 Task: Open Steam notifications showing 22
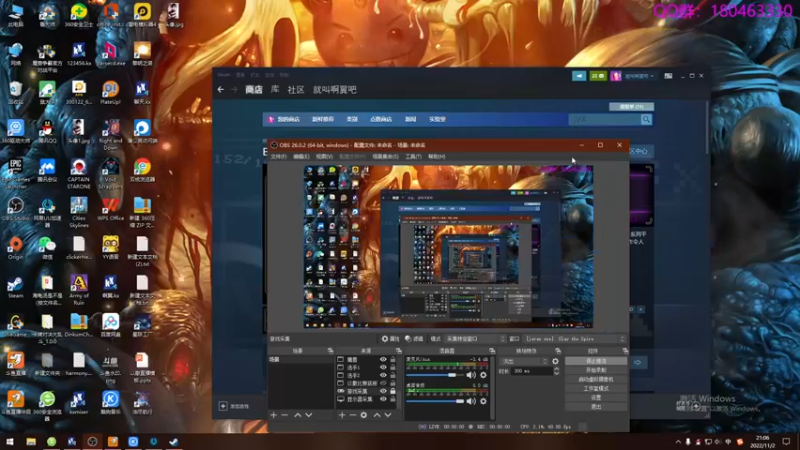point(598,76)
